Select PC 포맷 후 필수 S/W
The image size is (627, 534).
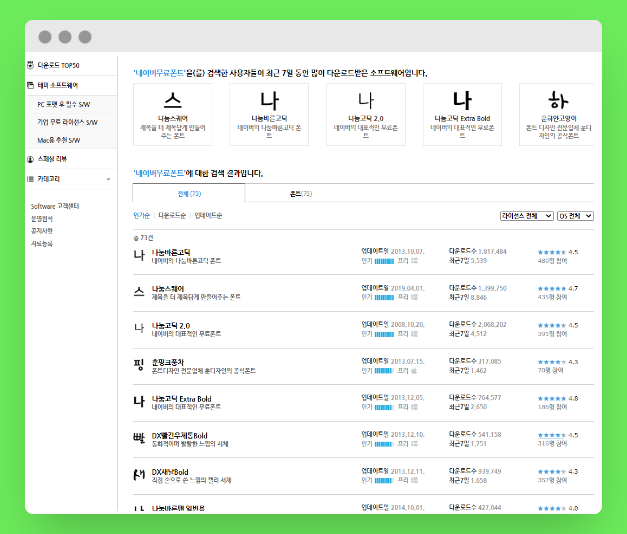64,104
